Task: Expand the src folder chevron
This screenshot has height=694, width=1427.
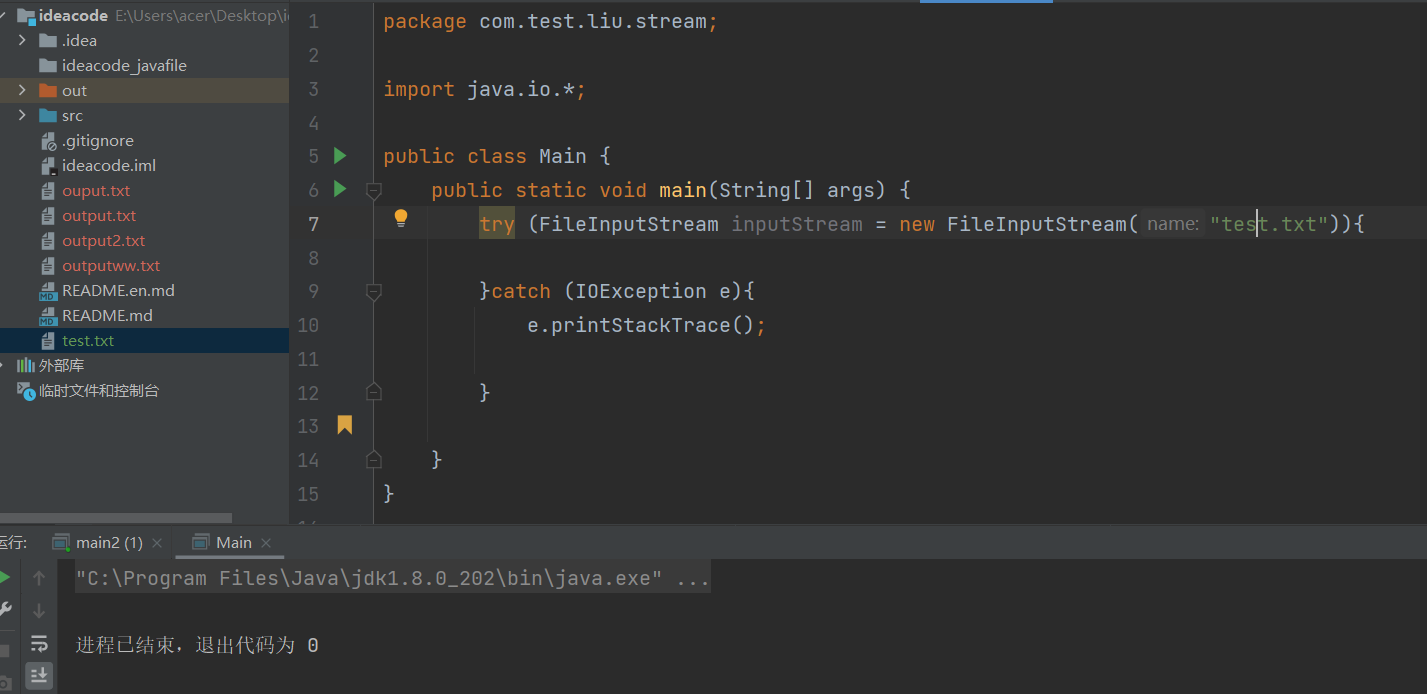Action: (x=20, y=115)
